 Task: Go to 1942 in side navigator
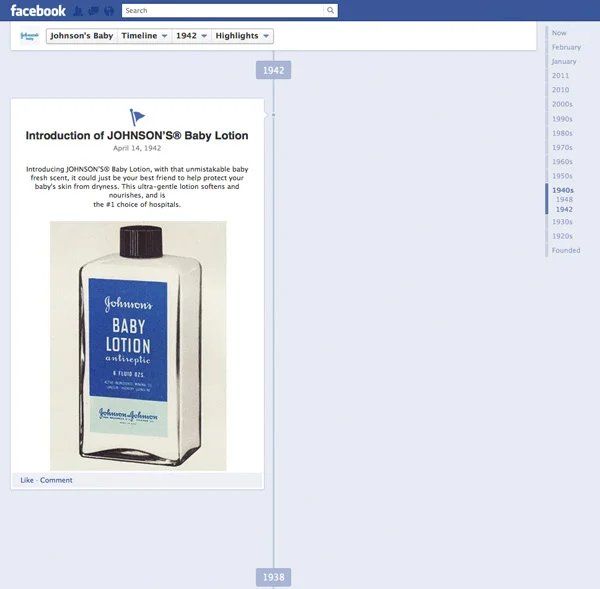tap(564, 209)
